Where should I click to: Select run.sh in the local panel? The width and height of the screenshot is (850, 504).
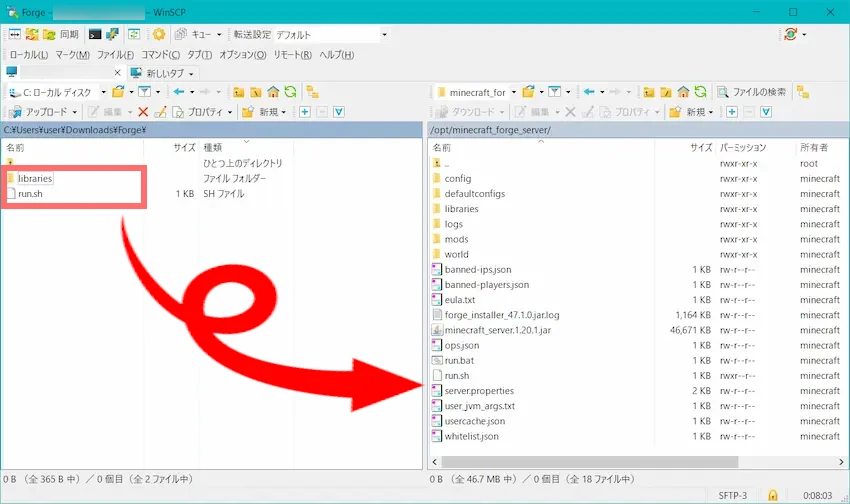click(x=30, y=193)
